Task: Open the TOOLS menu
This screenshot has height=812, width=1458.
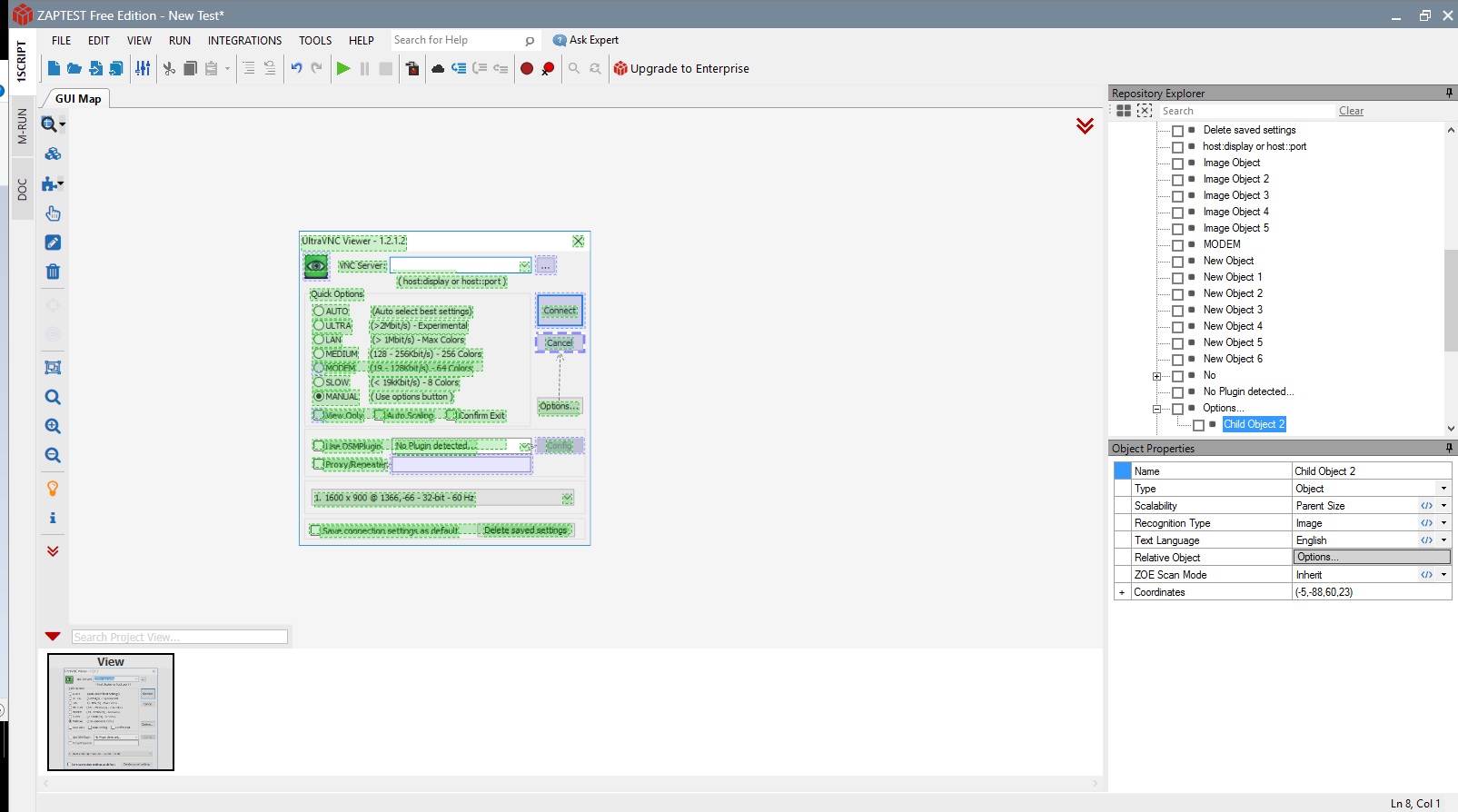Action: click(x=315, y=40)
